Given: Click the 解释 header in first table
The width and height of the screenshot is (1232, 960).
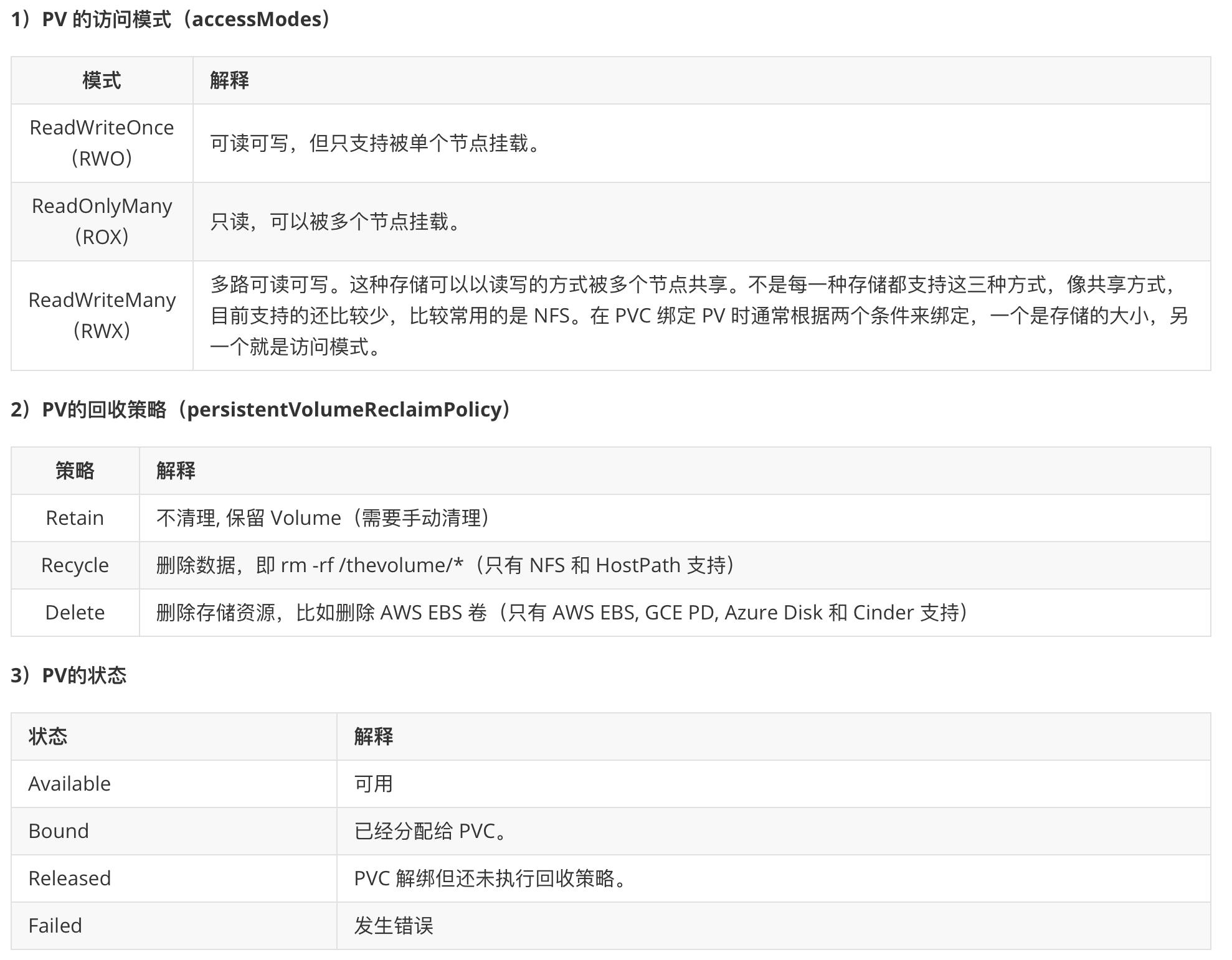Looking at the screenshot, I should (229, 80).
